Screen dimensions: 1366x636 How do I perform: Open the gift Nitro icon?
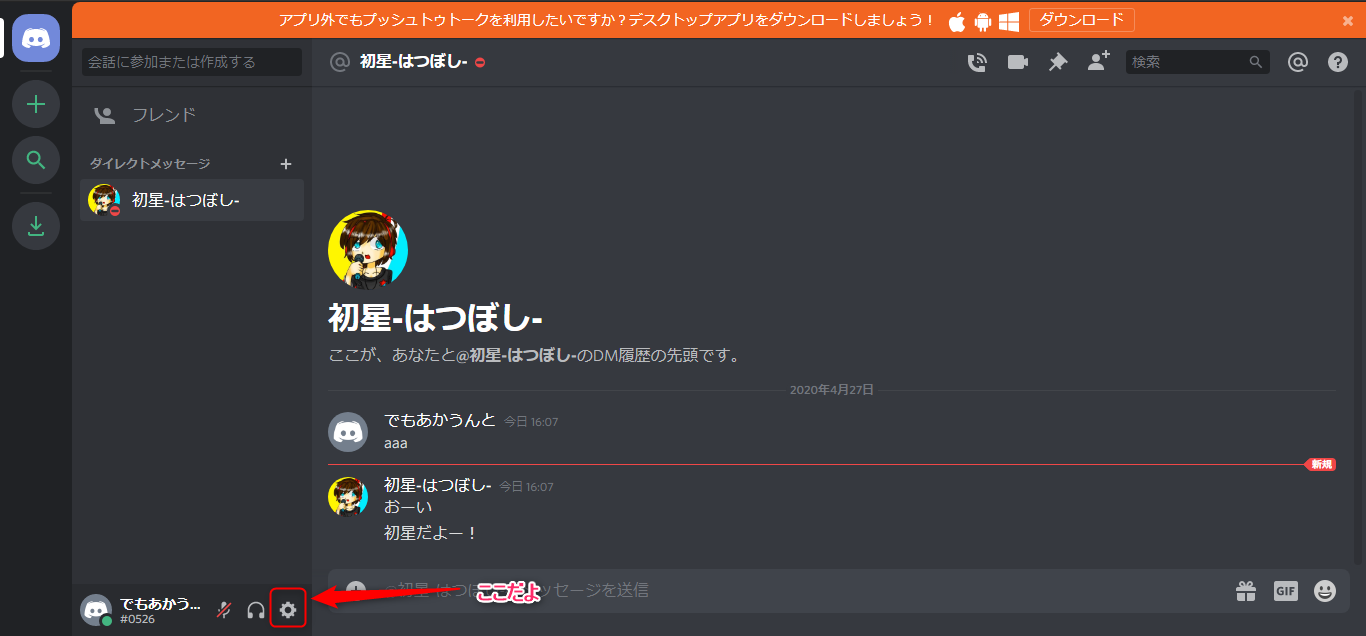tap(1246, 591)
